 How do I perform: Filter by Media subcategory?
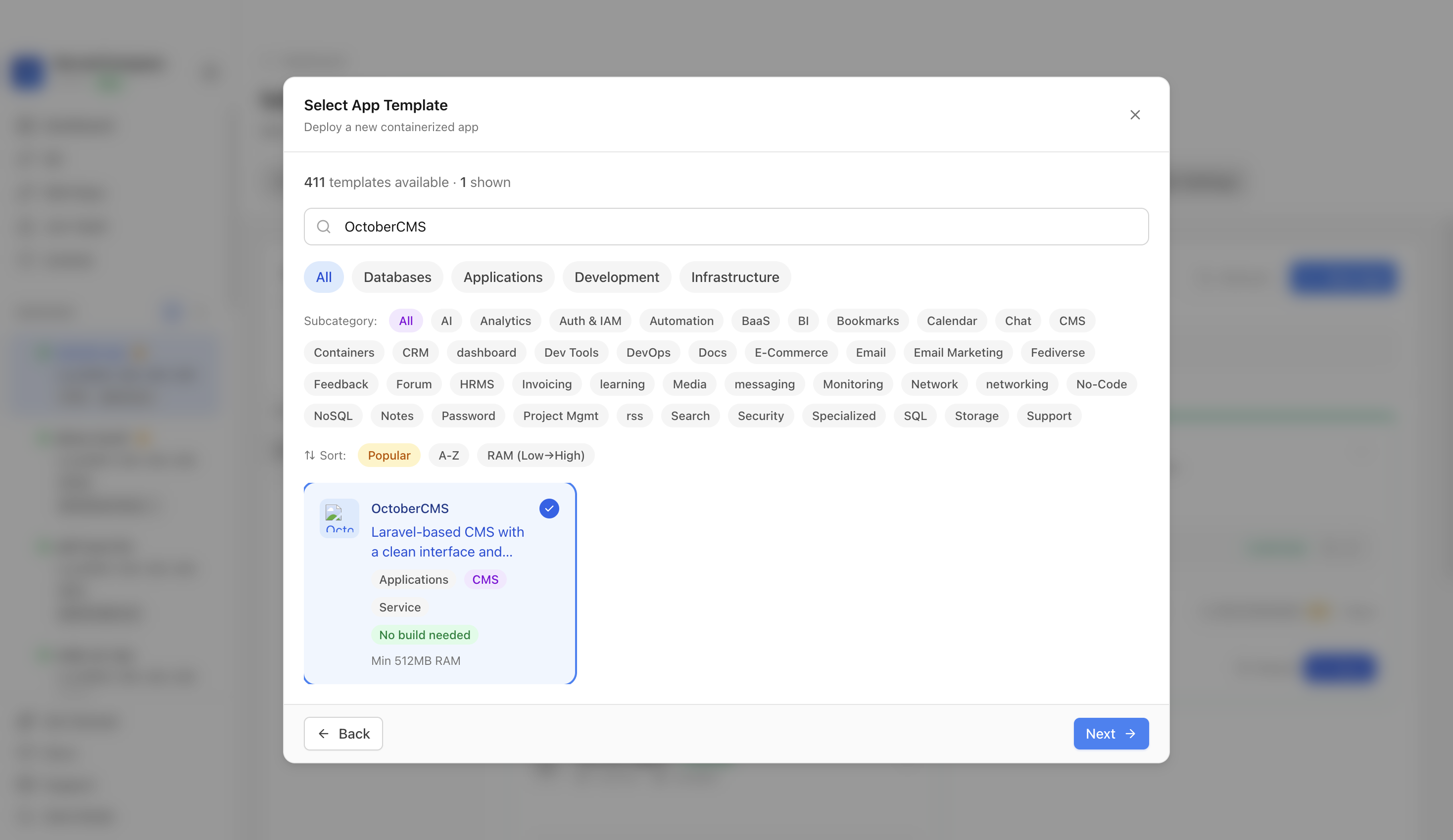coord(689,384)
